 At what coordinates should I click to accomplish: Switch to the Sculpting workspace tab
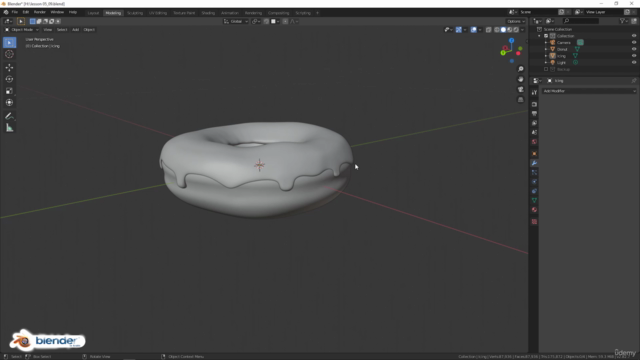135,13
